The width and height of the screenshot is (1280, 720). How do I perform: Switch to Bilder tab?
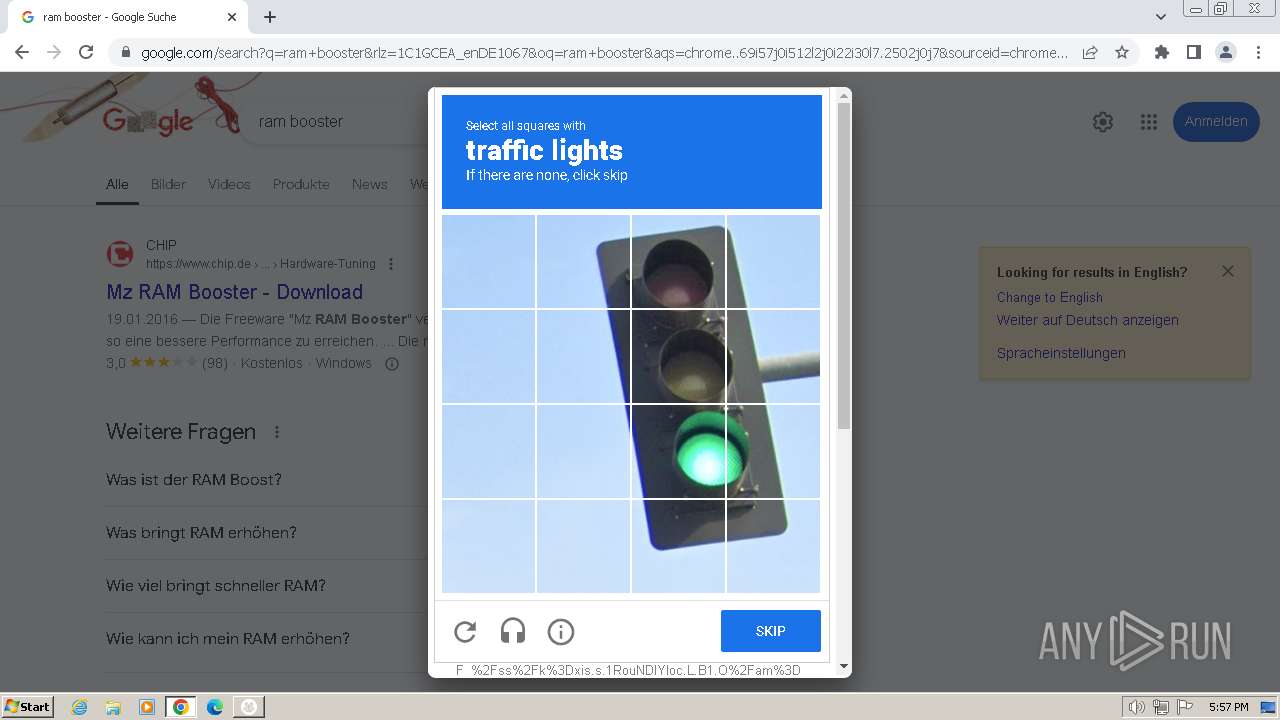coord(168,184)
